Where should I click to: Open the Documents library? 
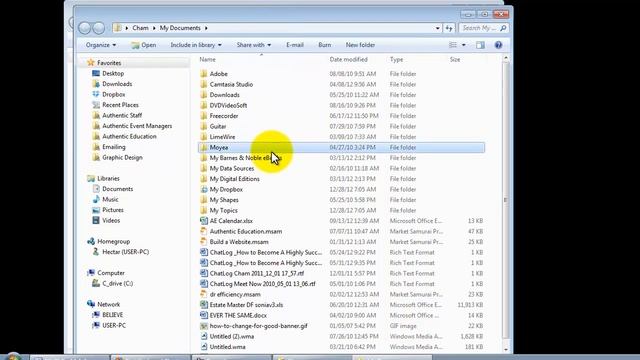(x=118, y=189)
